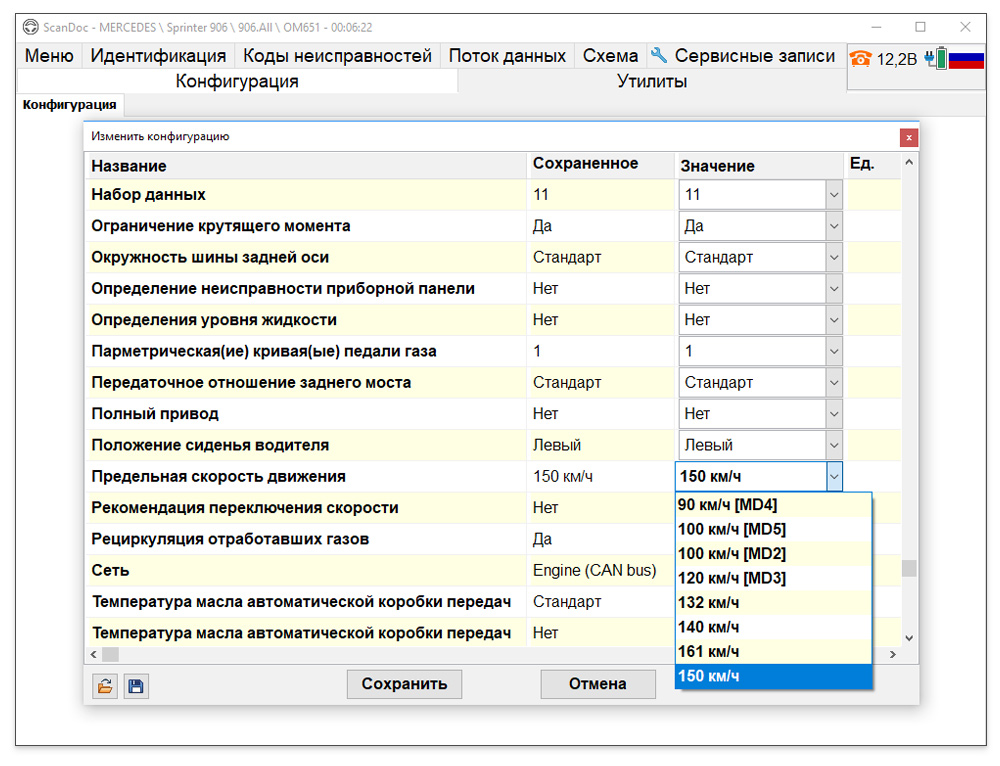The height and width of the screenshot is (766, 1000).
Task: Select the 161 км/ч option
Action: (773, 651)
